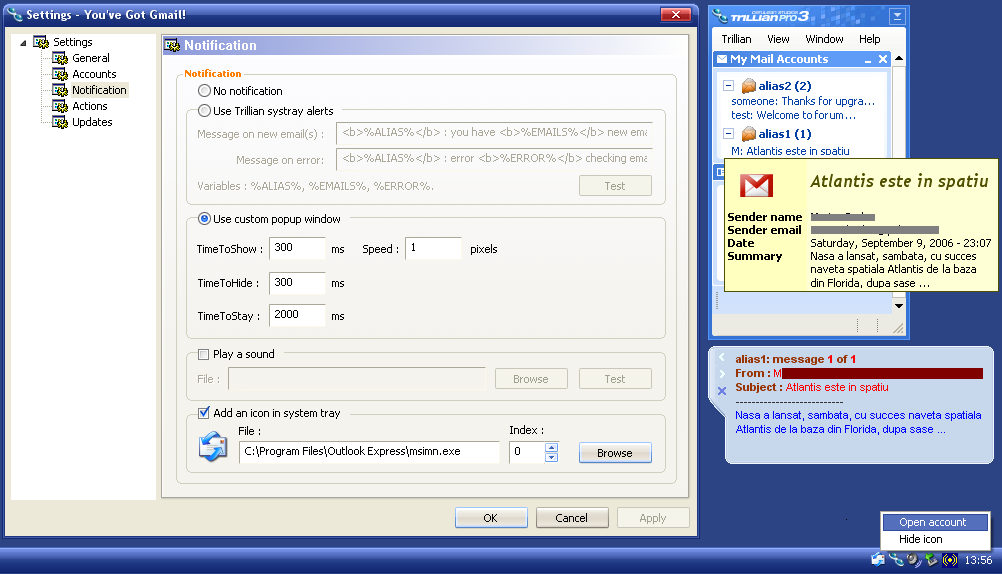
Task: Open the 'test: Welcome to forum…' mail entry
Action: 793,115
